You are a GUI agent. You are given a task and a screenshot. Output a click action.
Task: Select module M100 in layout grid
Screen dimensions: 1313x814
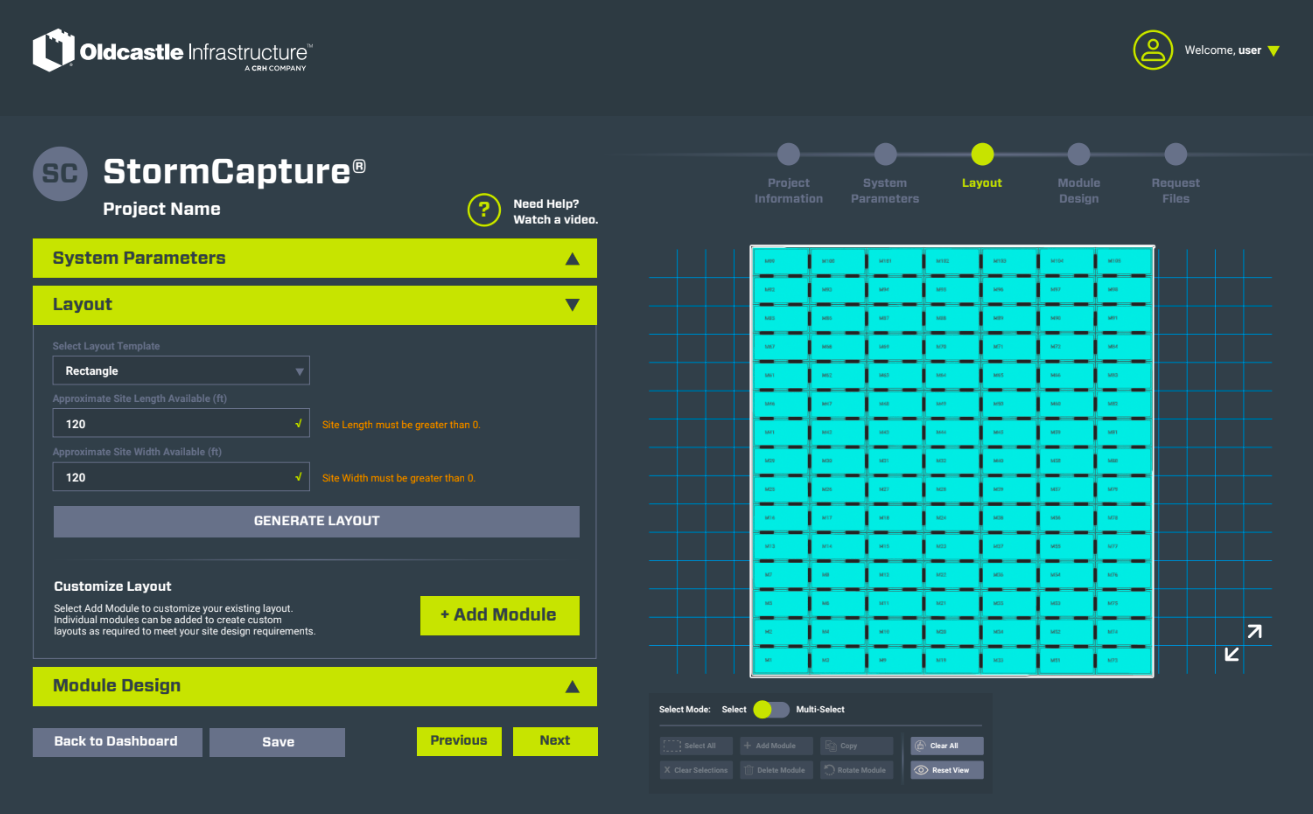pos(838,261)
